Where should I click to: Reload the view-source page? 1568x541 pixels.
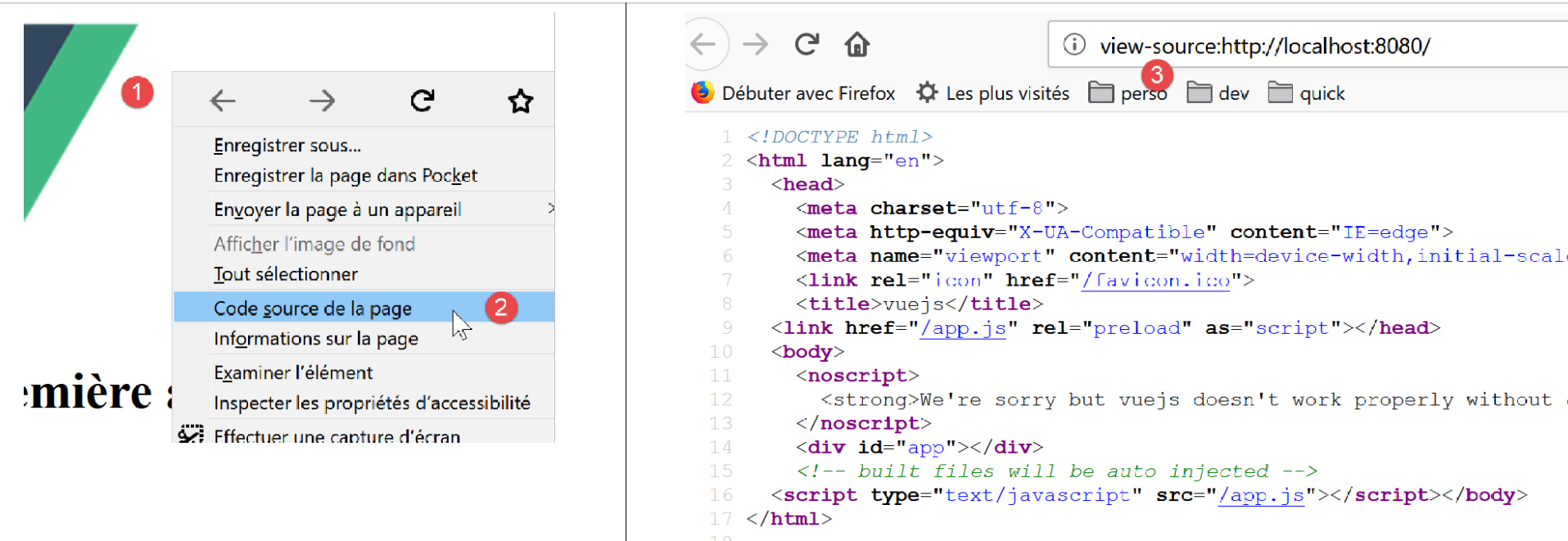[807, 44]
